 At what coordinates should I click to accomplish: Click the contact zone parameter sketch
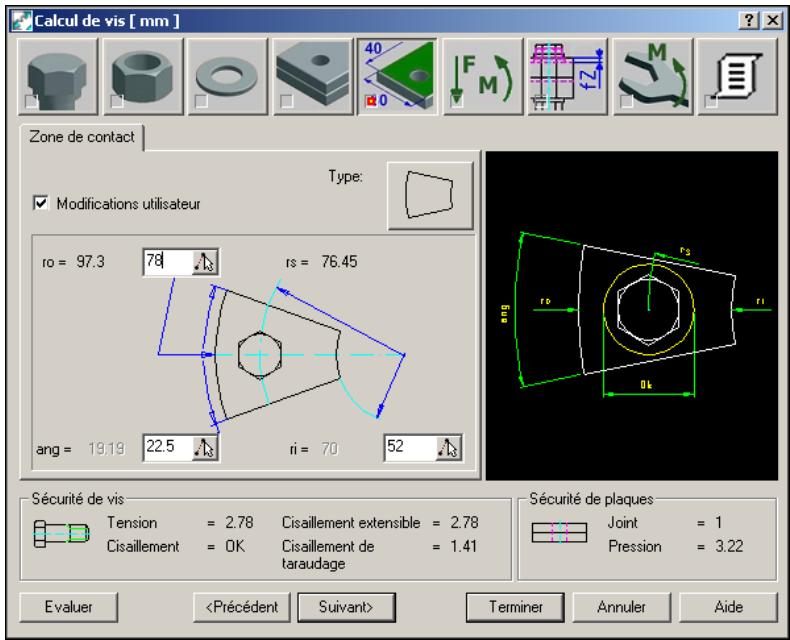coord(280,354)
